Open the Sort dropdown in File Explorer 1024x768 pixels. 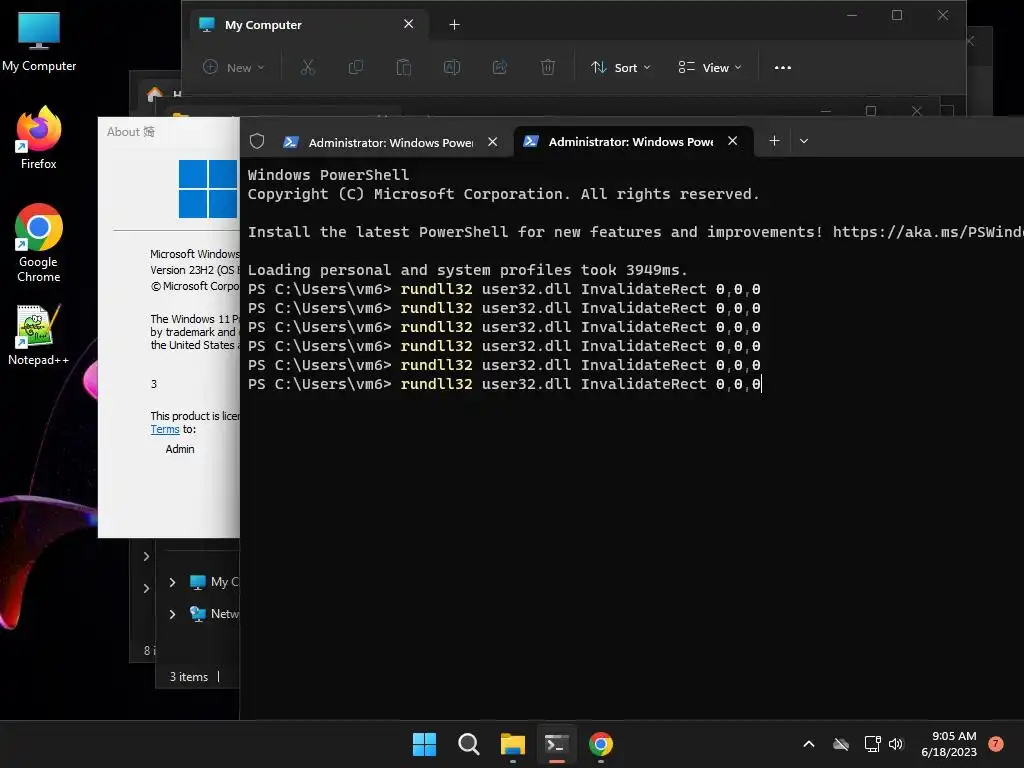pos(620,67)
